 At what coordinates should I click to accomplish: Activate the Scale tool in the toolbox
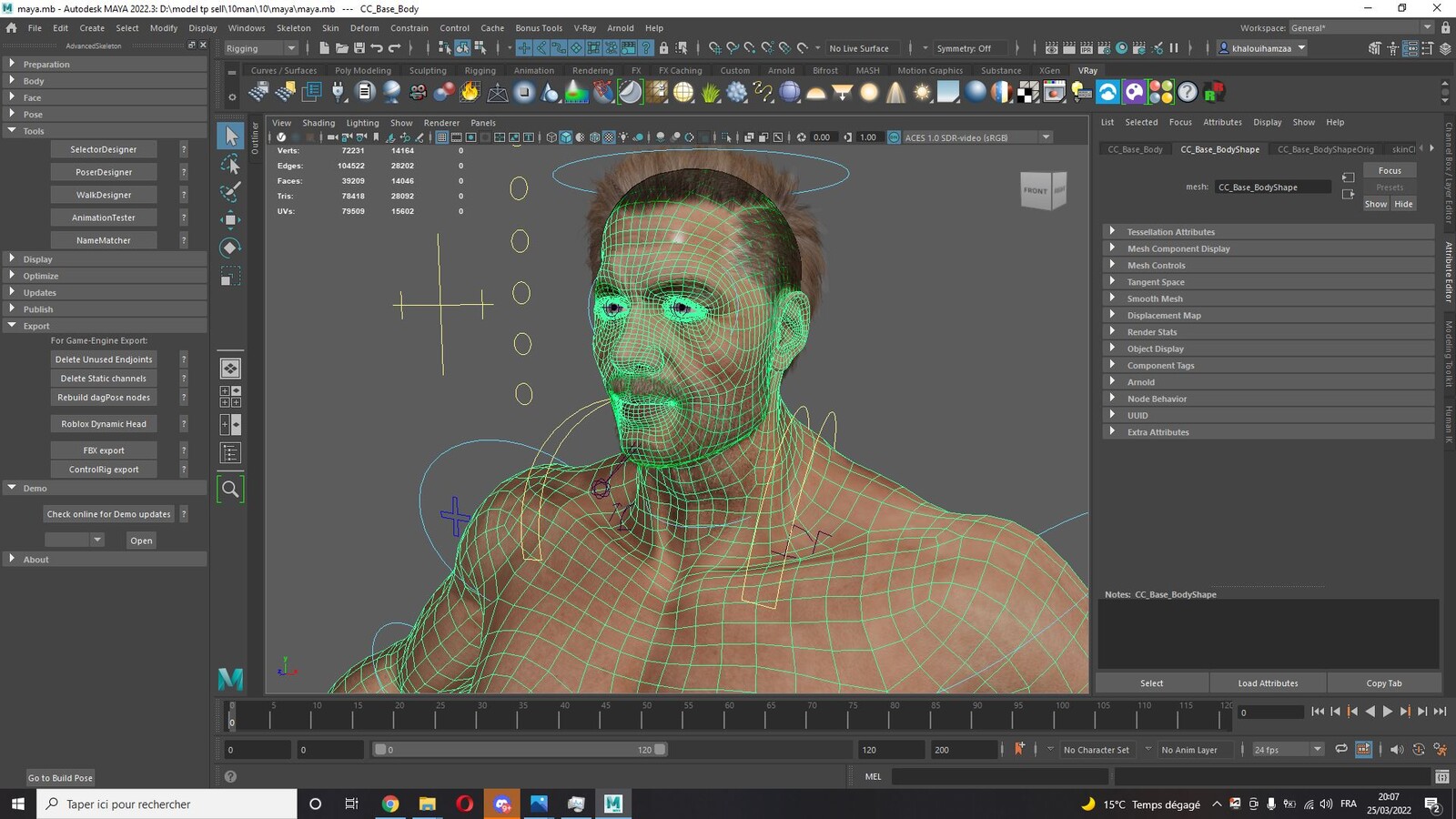[231, 276]
